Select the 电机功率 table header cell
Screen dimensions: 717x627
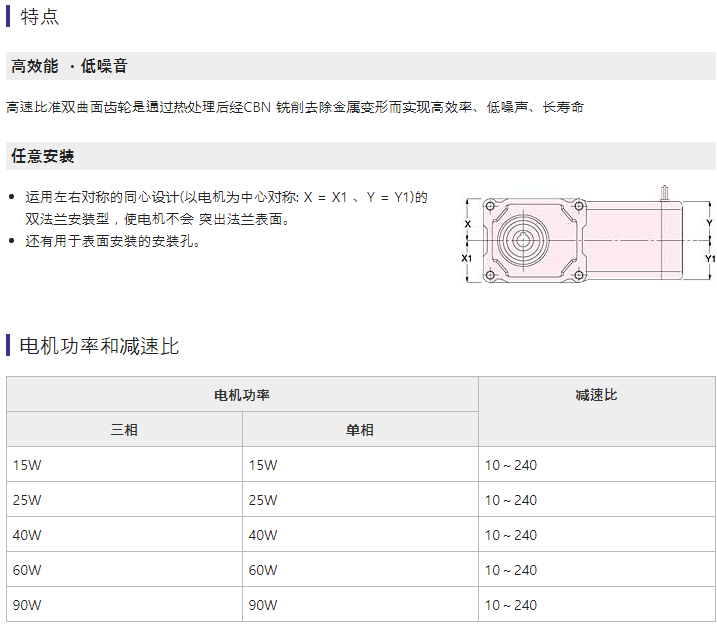(x=242, y=395)
